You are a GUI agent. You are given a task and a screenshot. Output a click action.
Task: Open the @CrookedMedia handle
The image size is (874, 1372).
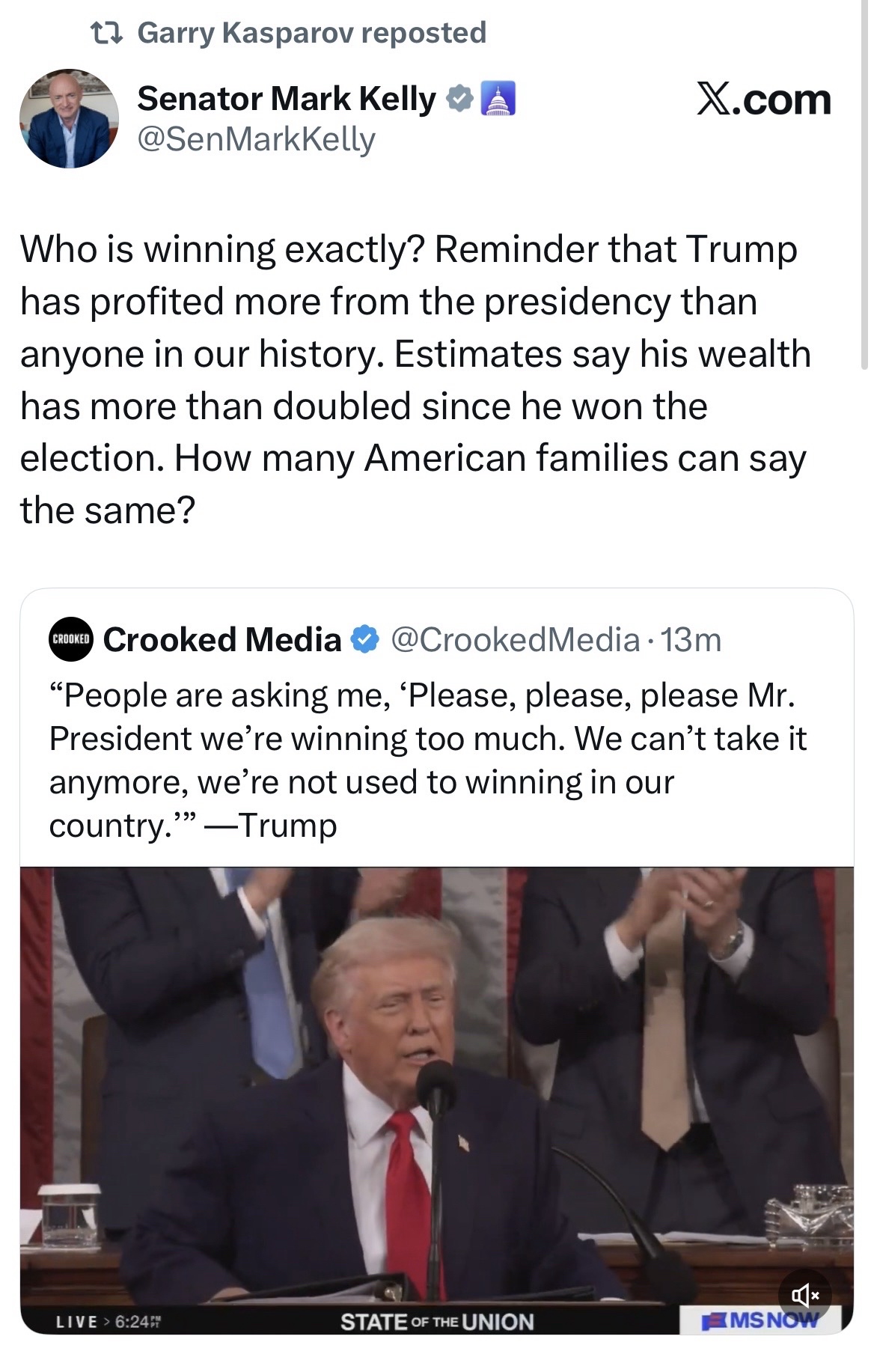(516, 640)
